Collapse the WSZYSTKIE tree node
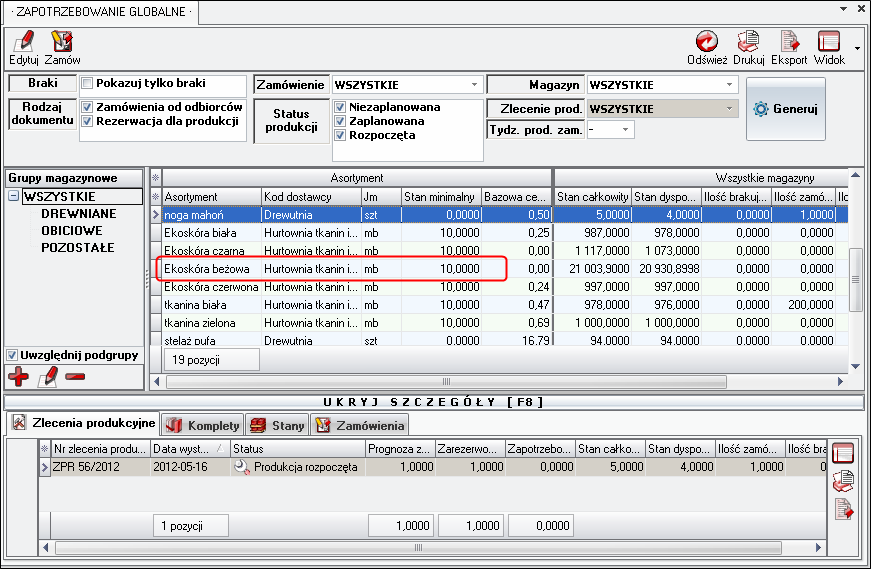This screenshot has height=569, width=871. (13, 197)
